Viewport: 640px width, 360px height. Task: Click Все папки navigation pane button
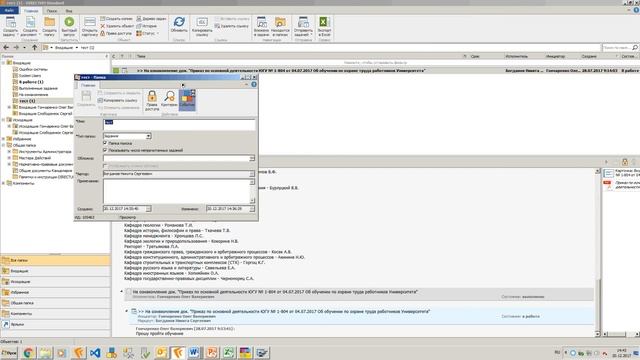[x=55, y=260]
